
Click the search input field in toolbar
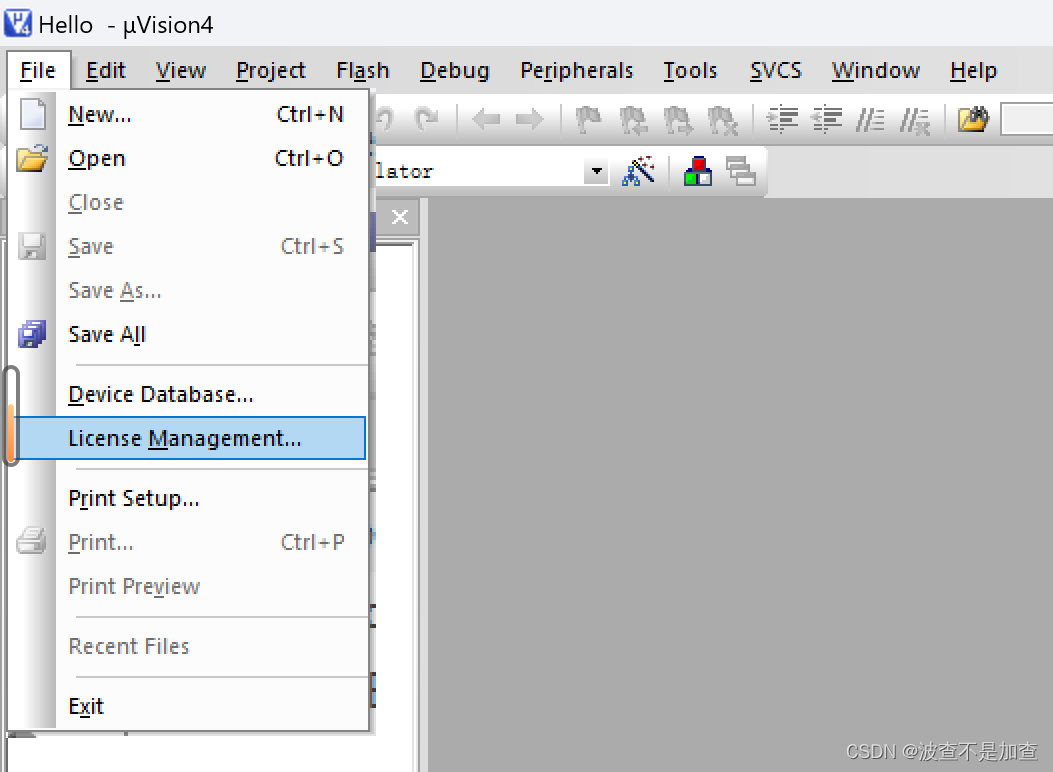[x=1026, y=119]
